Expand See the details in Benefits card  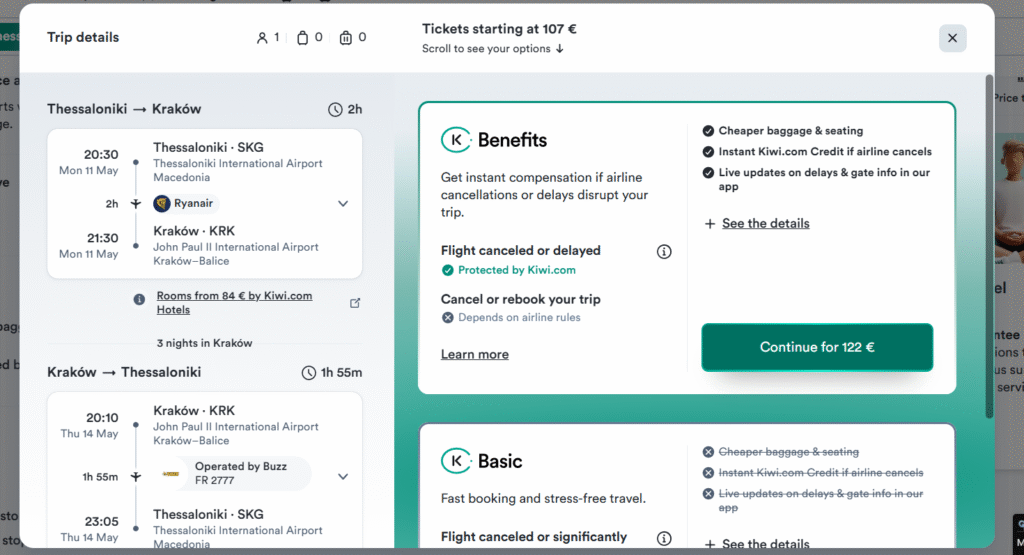[756, 223]
